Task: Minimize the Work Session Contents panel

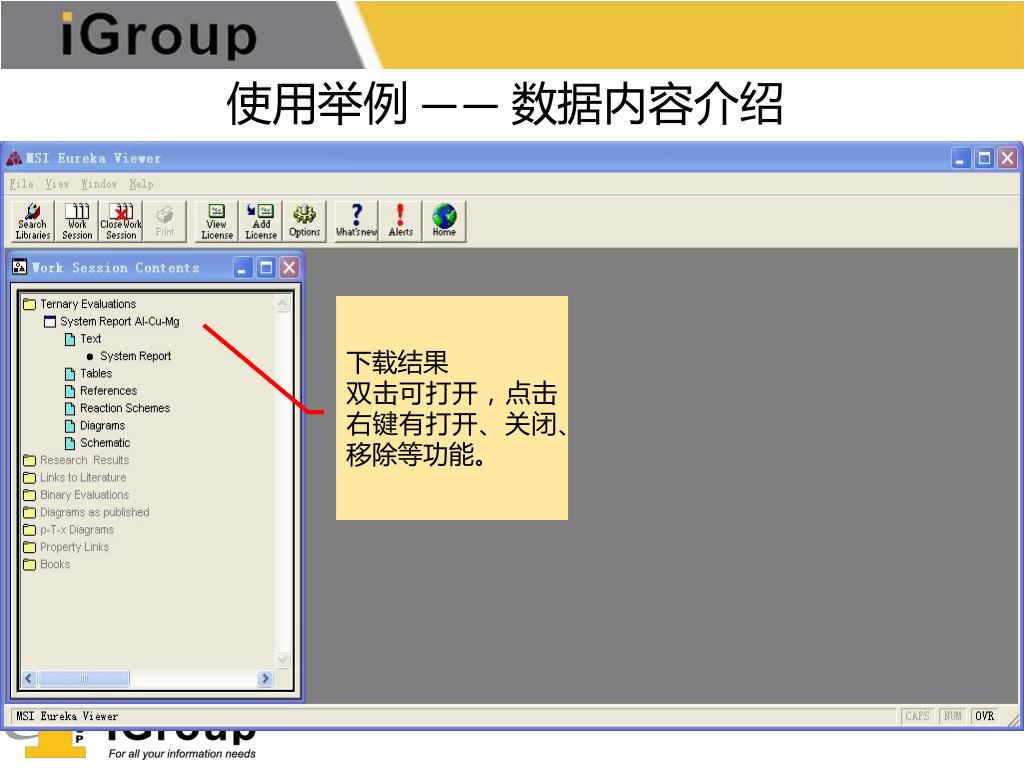Action: [x=242, y=268]
